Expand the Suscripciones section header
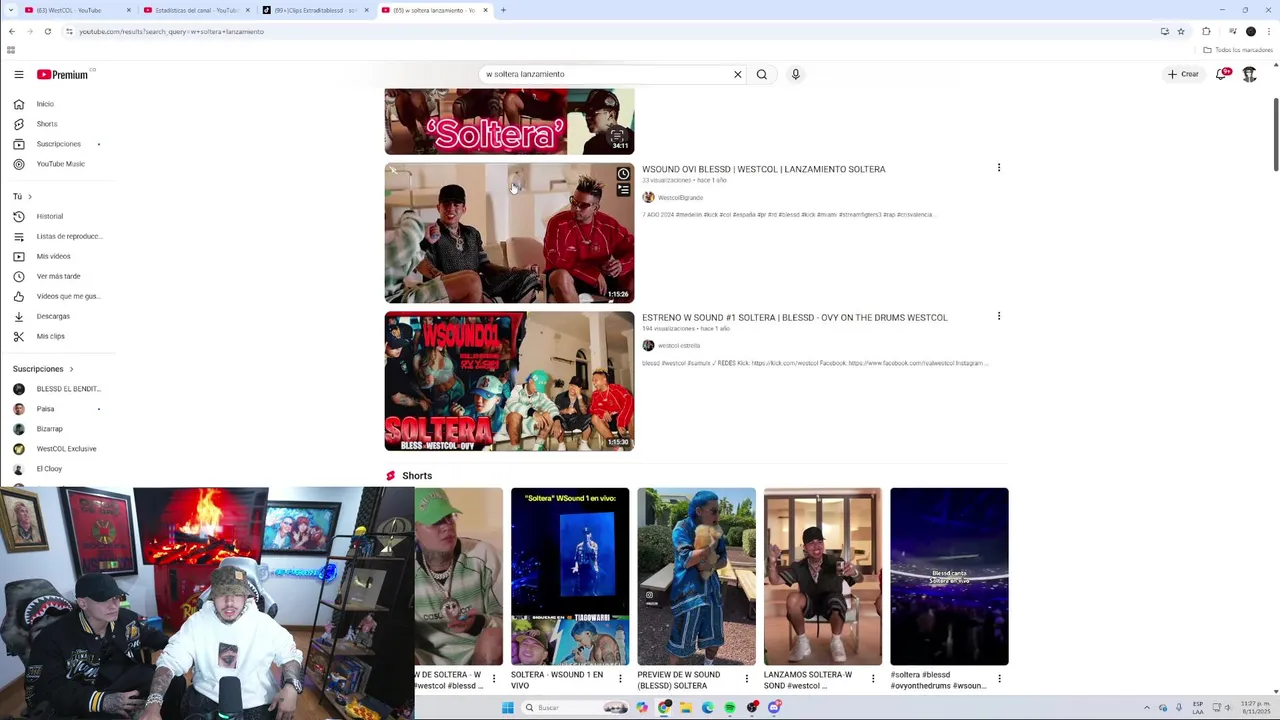 pyautogui.click(x=43, y=369)
